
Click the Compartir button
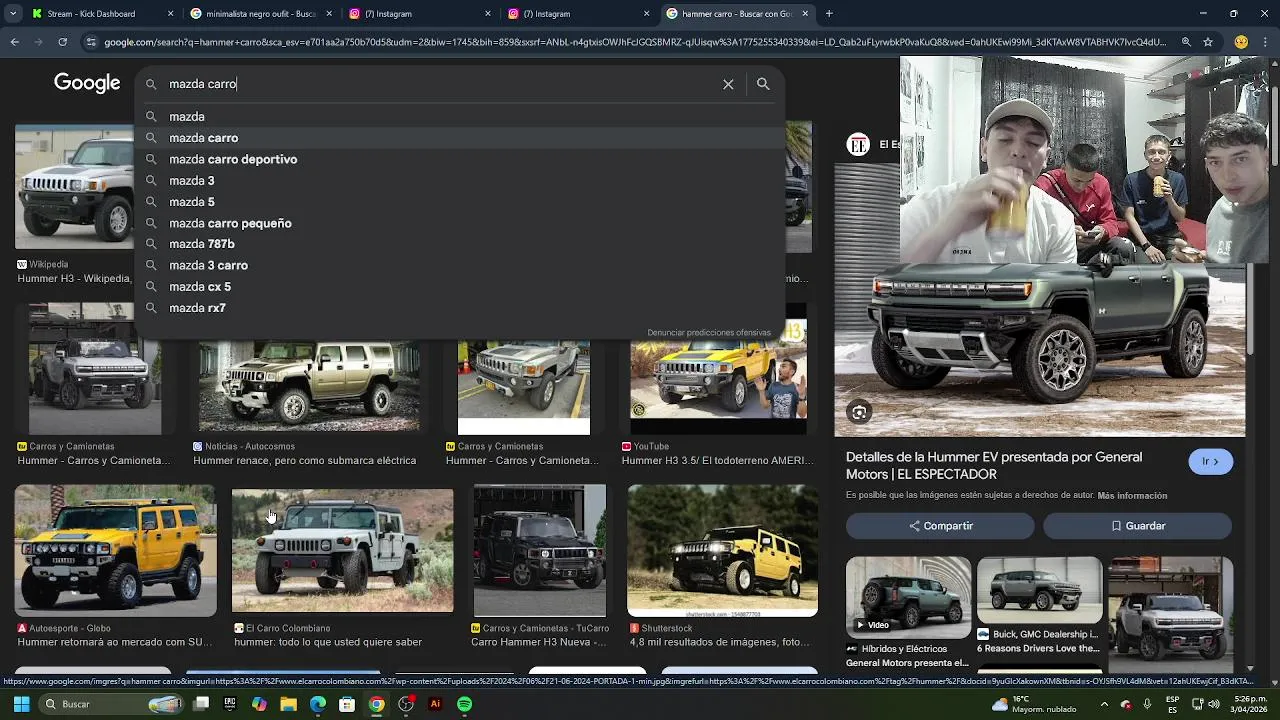[x=940, y=526]
